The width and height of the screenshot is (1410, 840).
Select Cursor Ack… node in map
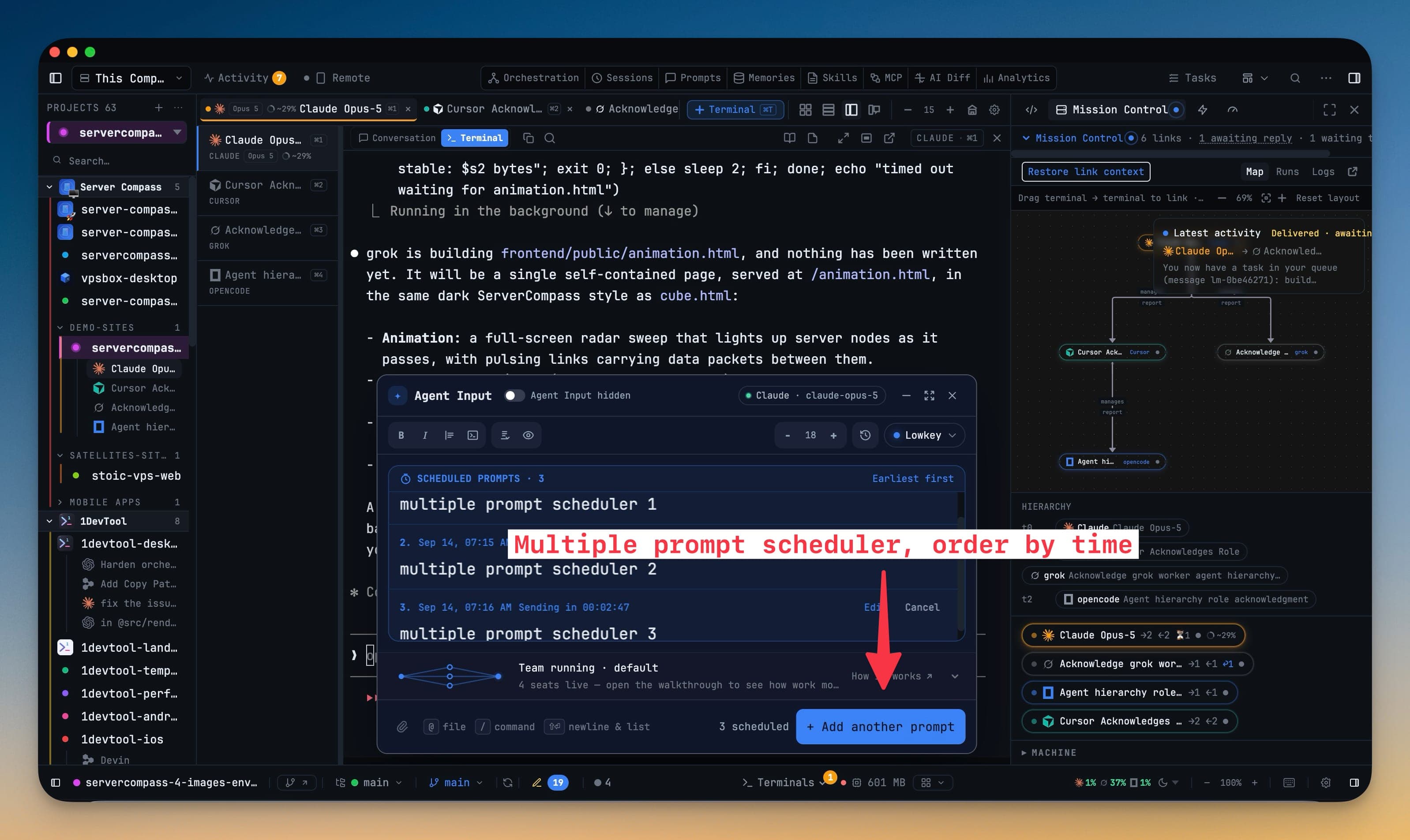point(1112,353)
